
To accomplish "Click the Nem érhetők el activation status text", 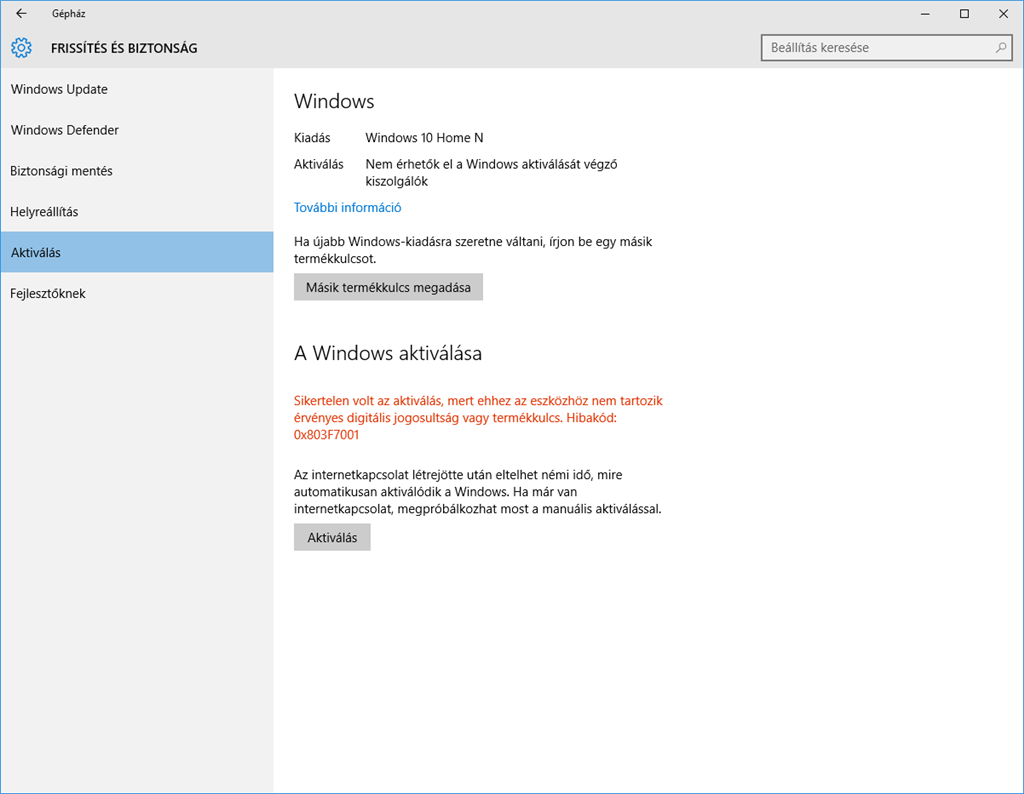I will click(491, 173).
